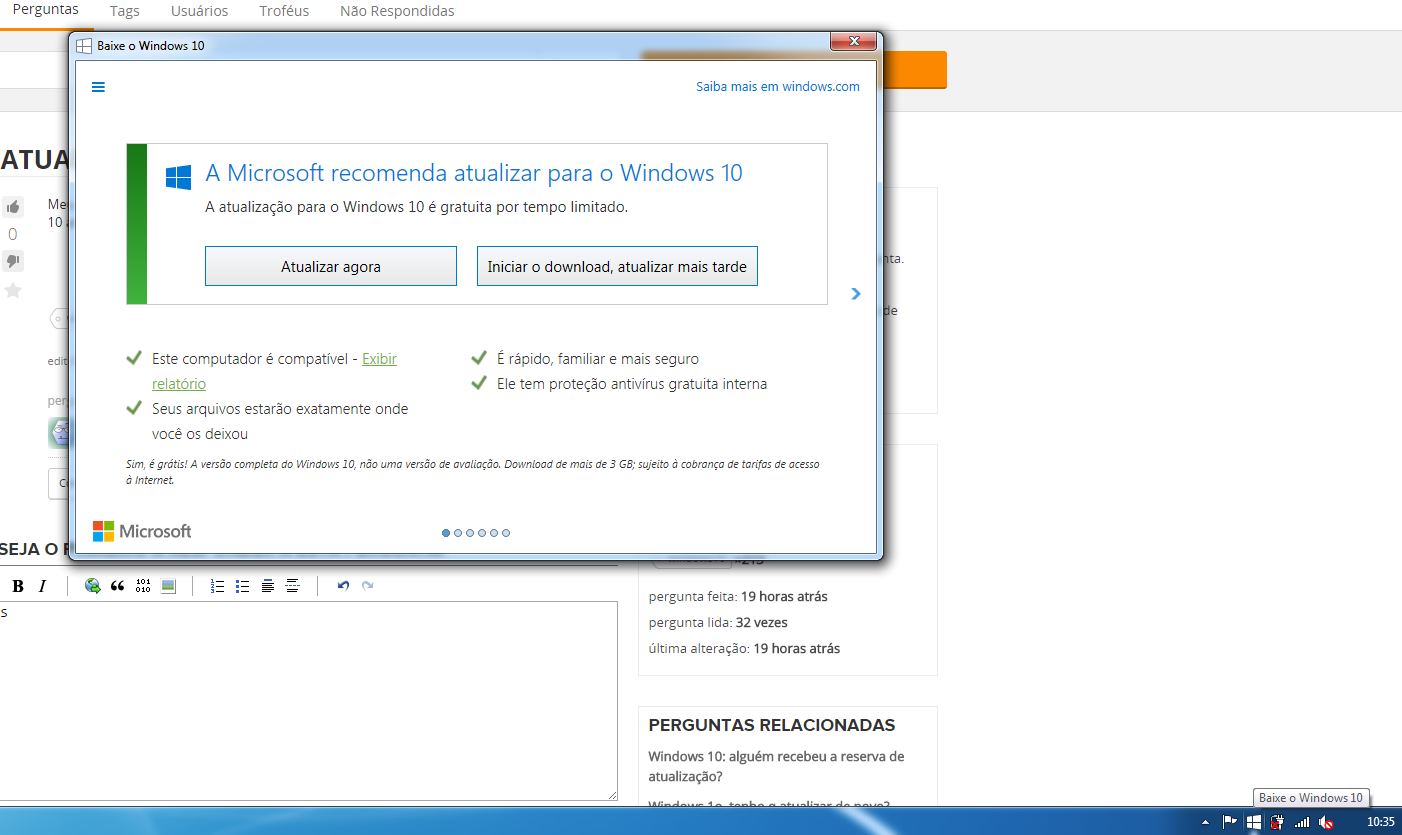
Task: Insert a horizontal rule in the editor
Action: [293, 586]
